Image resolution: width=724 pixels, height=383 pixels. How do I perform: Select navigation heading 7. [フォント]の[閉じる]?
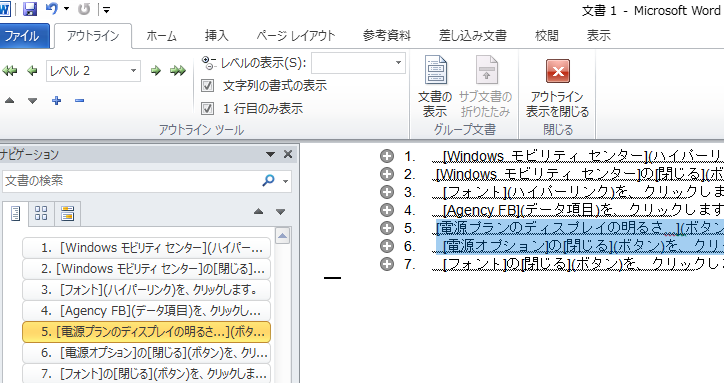pos(146,373)
